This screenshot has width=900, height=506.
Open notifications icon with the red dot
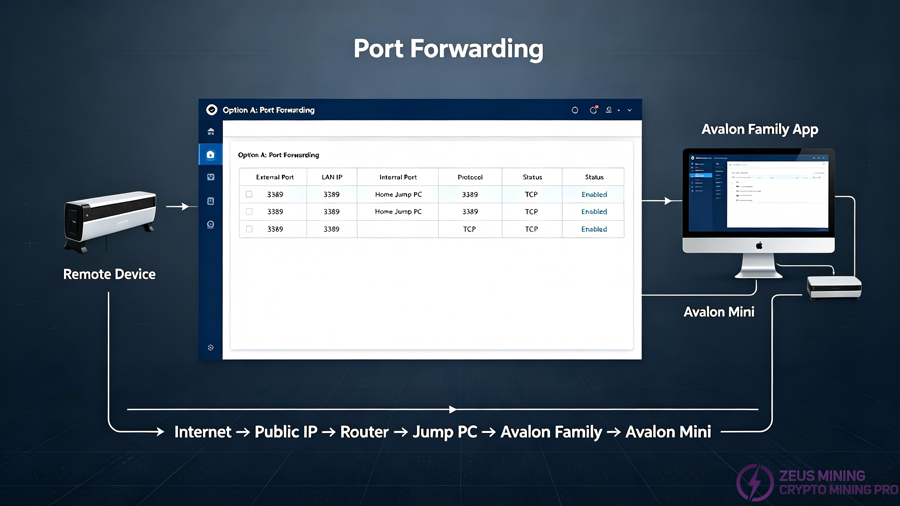[593, 110]
